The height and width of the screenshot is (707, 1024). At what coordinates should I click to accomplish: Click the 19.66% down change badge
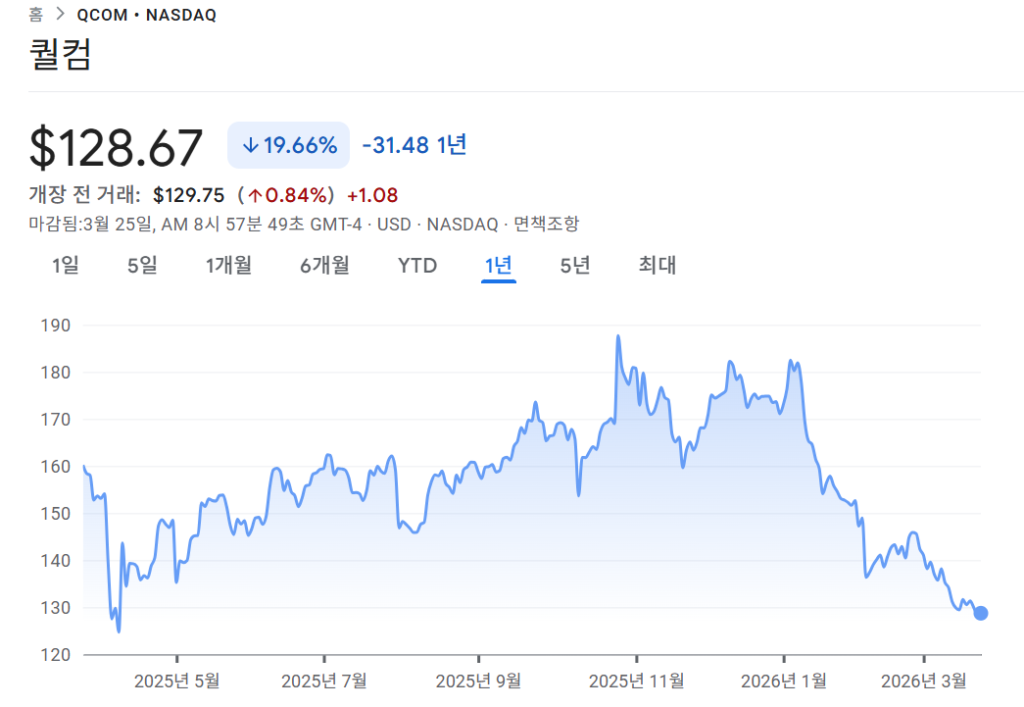point(289,145)
